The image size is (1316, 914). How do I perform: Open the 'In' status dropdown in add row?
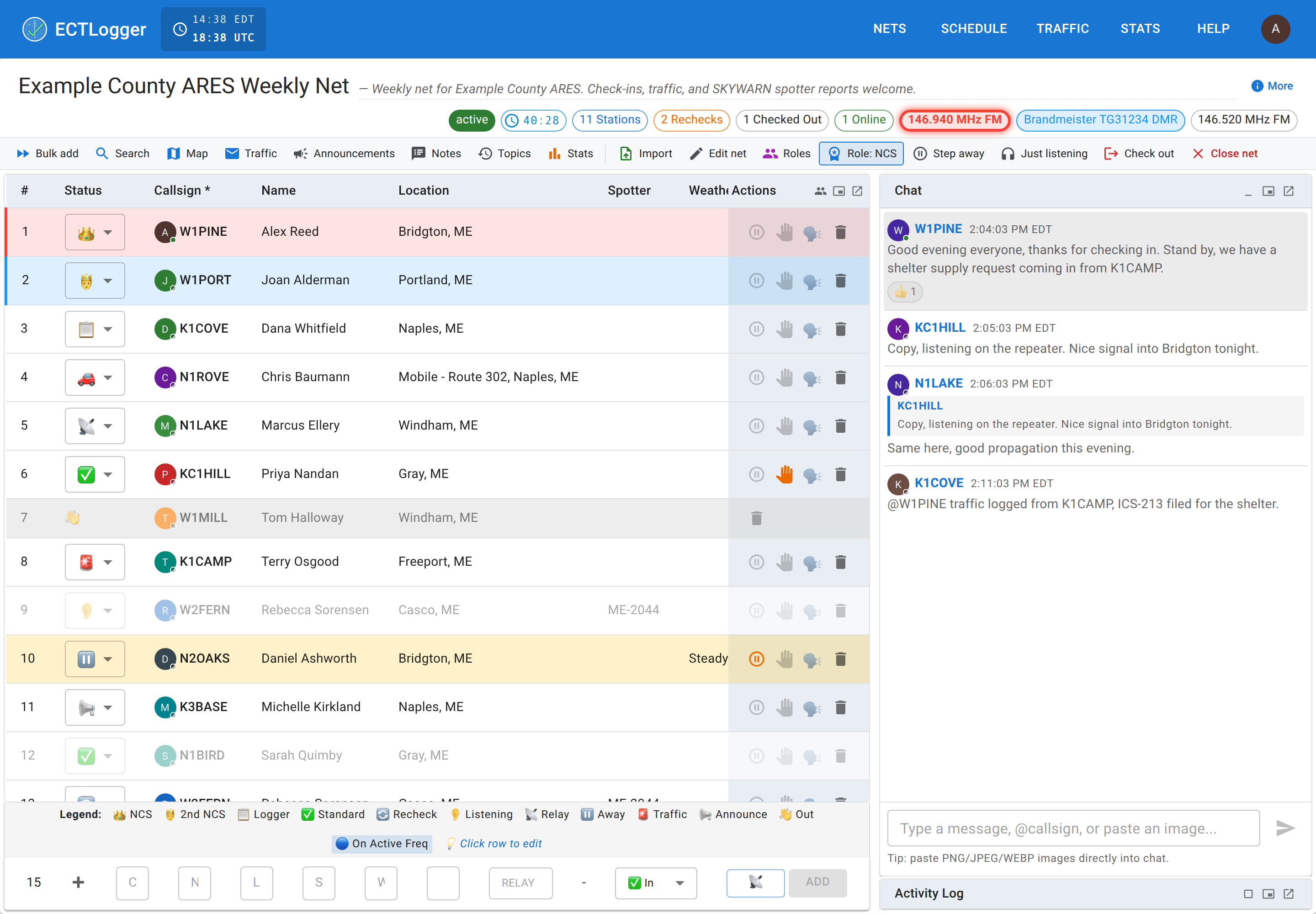click(x=656, y=883)
